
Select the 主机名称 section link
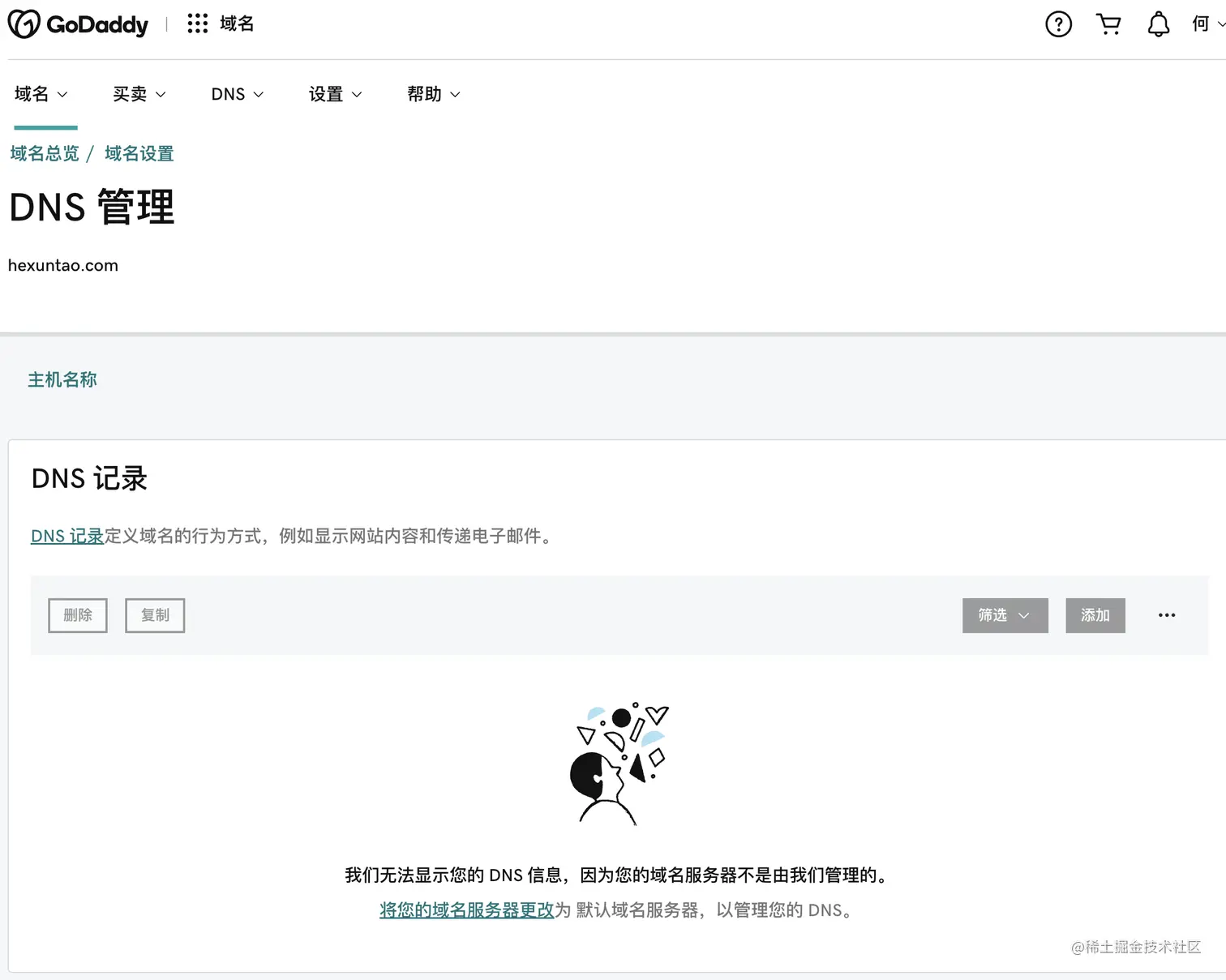(x=62, y=379)
